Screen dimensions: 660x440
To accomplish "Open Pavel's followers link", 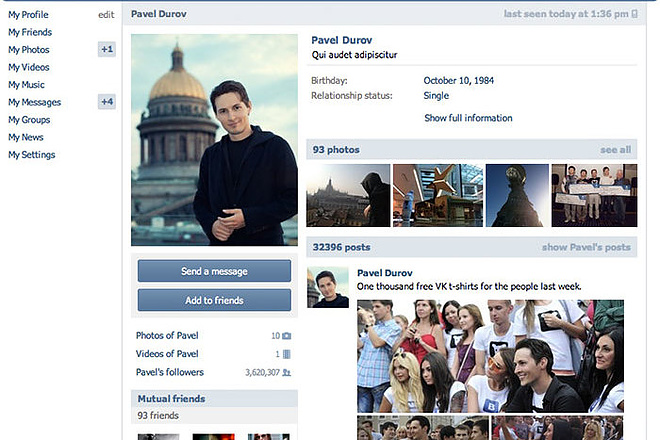I will click(x=170, y=372).
